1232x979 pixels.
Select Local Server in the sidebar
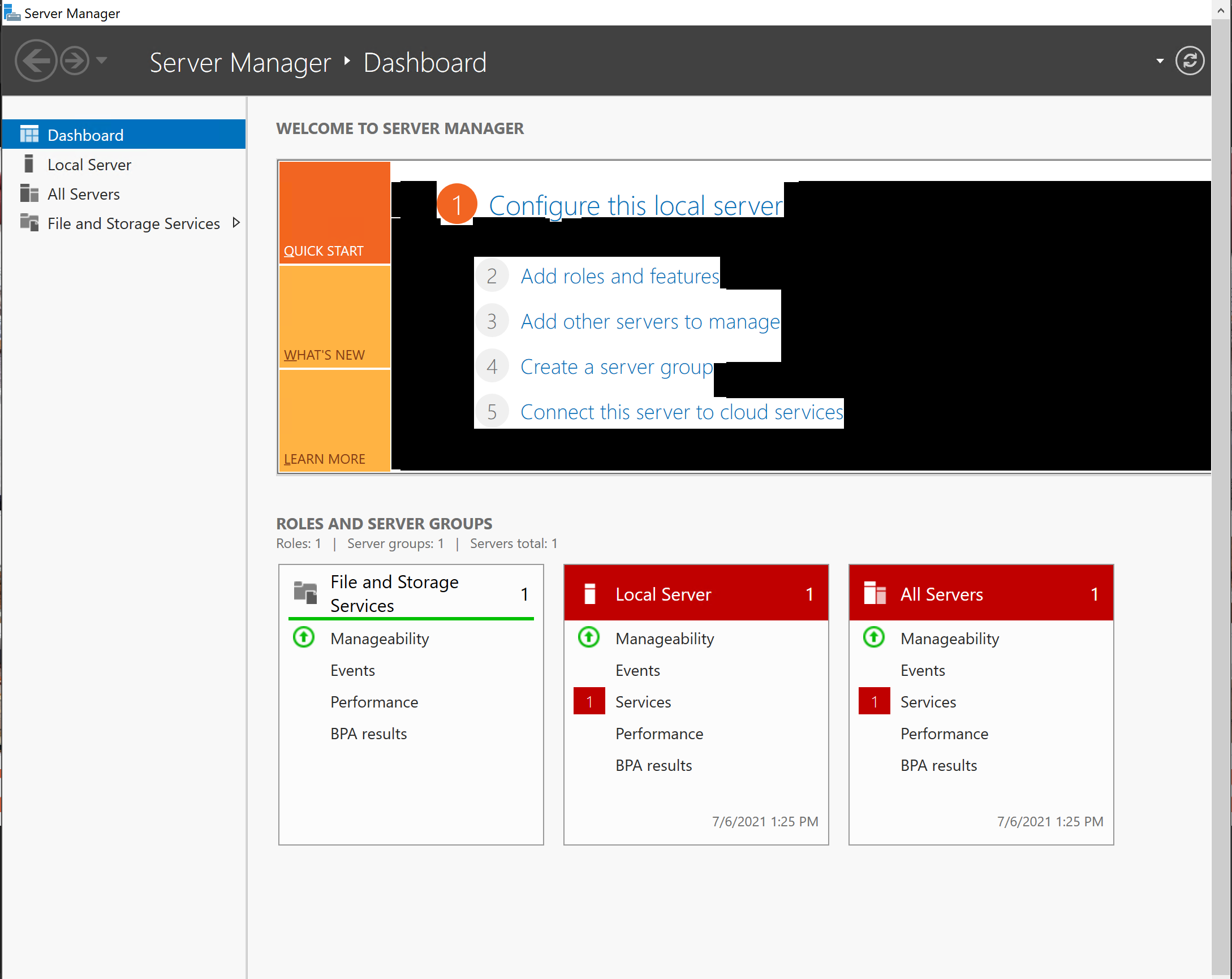coord(89,165)
